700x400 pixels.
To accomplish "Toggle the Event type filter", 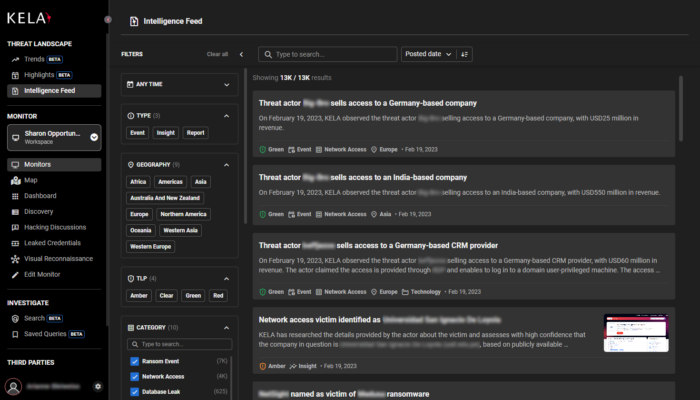I will pos(138,133).
